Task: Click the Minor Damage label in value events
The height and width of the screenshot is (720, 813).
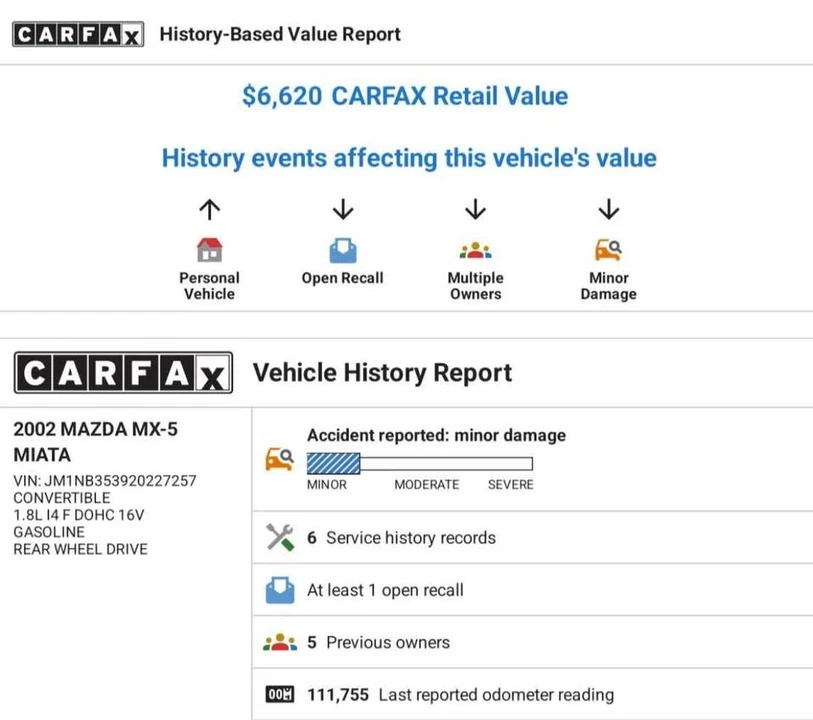Action: 609,286
